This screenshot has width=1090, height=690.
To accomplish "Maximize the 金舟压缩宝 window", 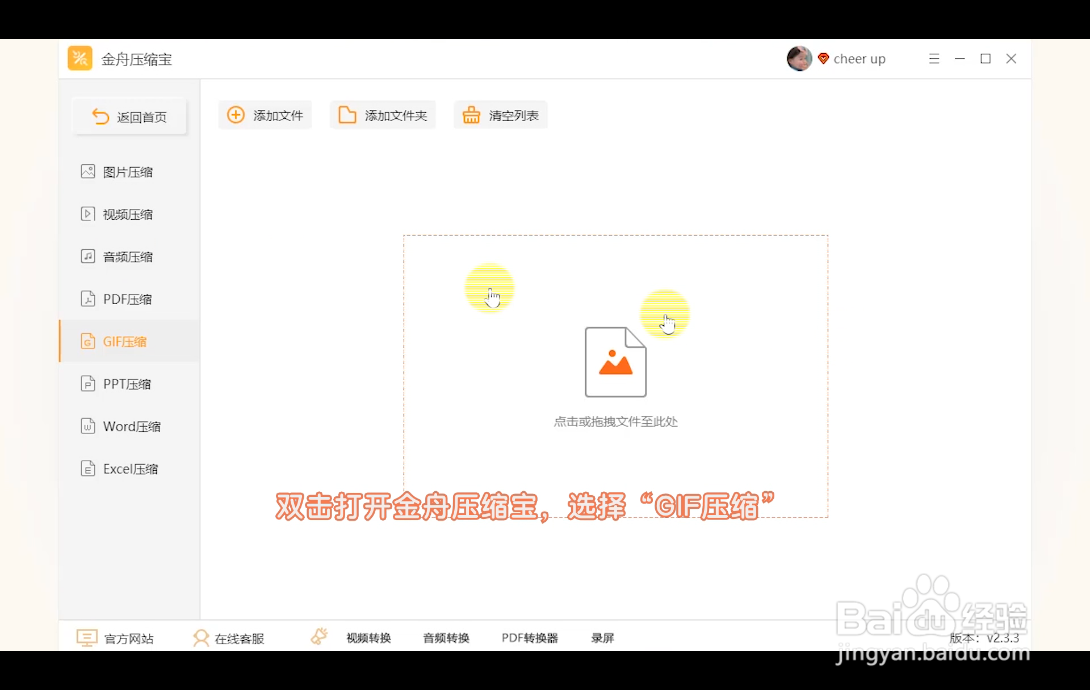I will click(985, 59).
